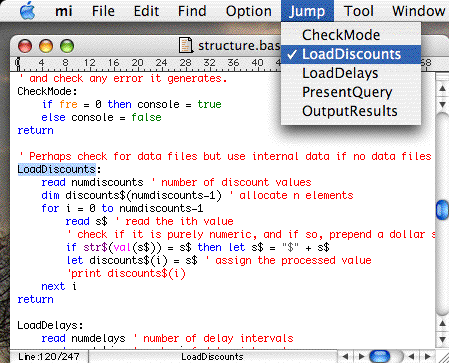Viewport: 449px width, 363px height.
Task: Click the return line below 'else console = false'
Action: 35,130
